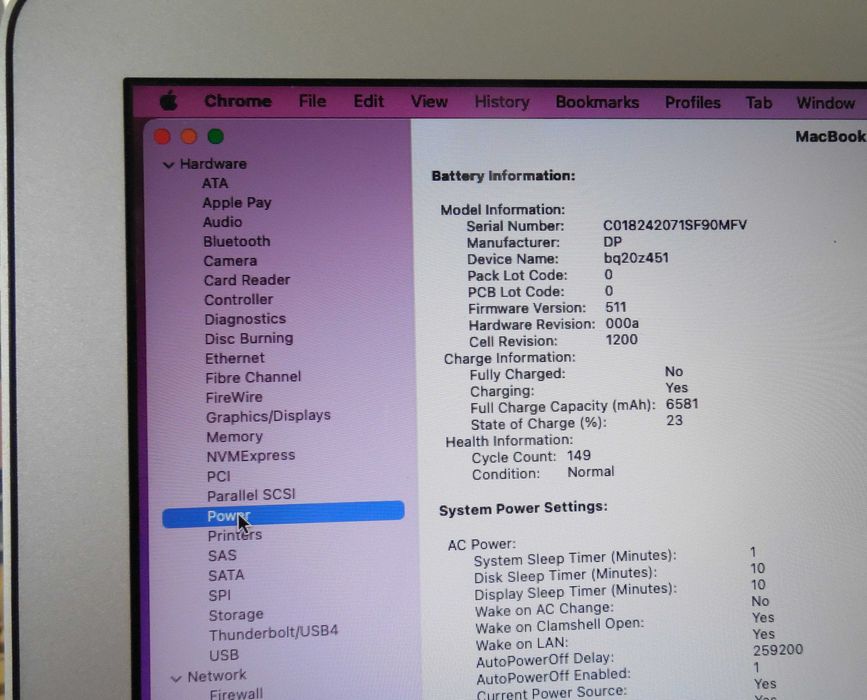Select FireWire in the sidebar
Screen dimensions: 867x700
pyautogui.click(x=234, y=397)
